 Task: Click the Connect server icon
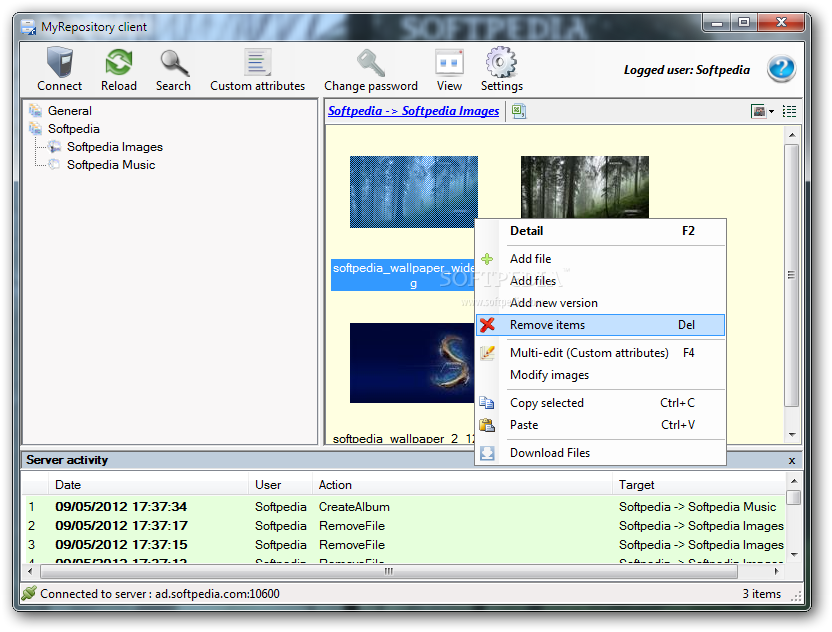coord(59,63)
